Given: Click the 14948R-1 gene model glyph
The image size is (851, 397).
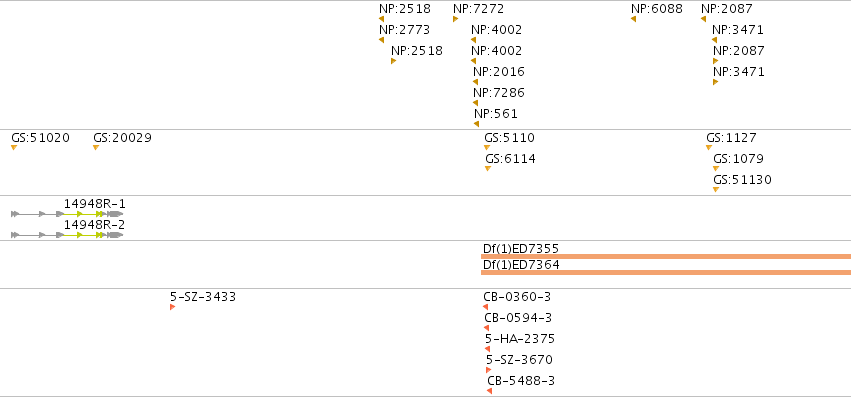Looking at the screenshot, I should pos(67,214).
